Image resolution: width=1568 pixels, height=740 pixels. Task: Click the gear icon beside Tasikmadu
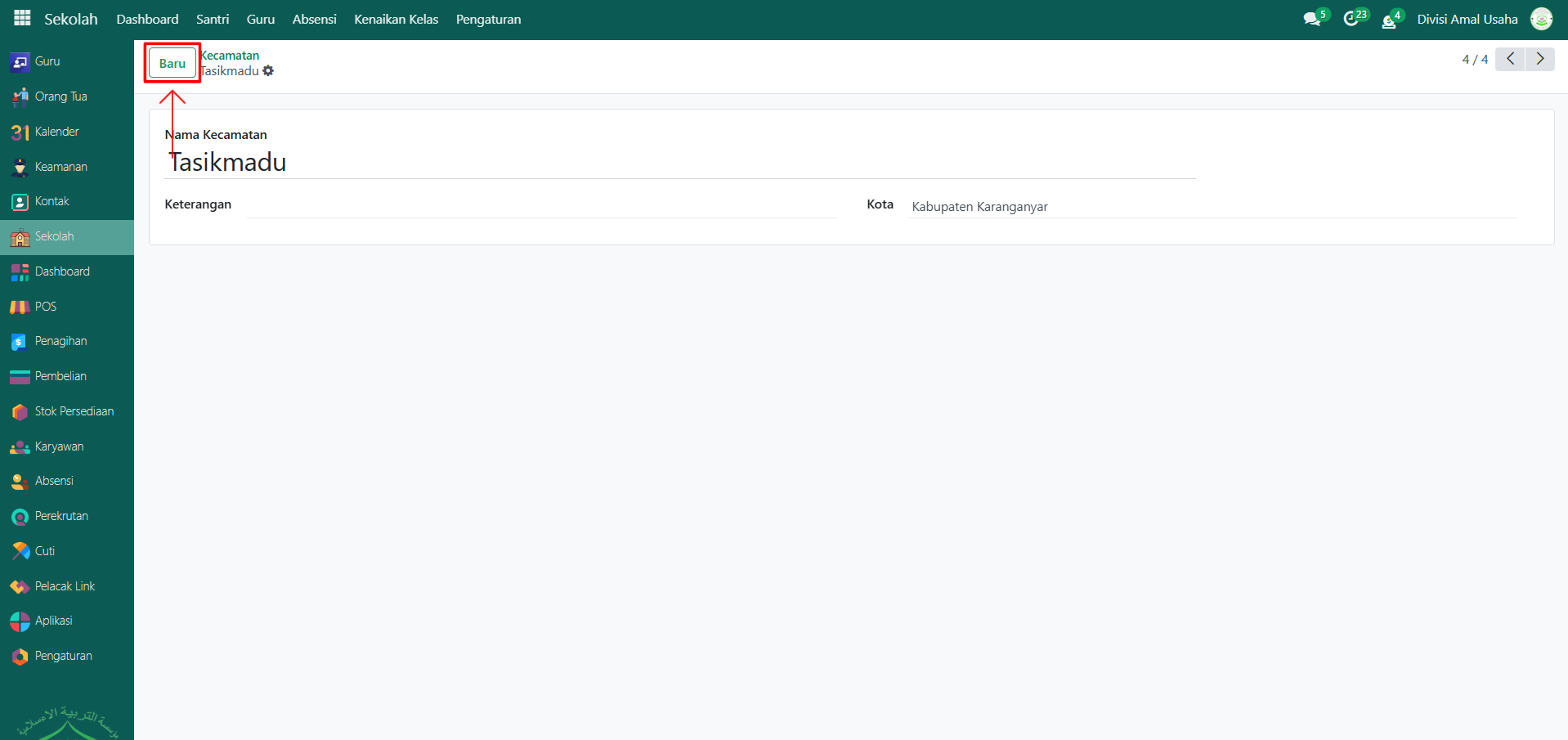268,71
